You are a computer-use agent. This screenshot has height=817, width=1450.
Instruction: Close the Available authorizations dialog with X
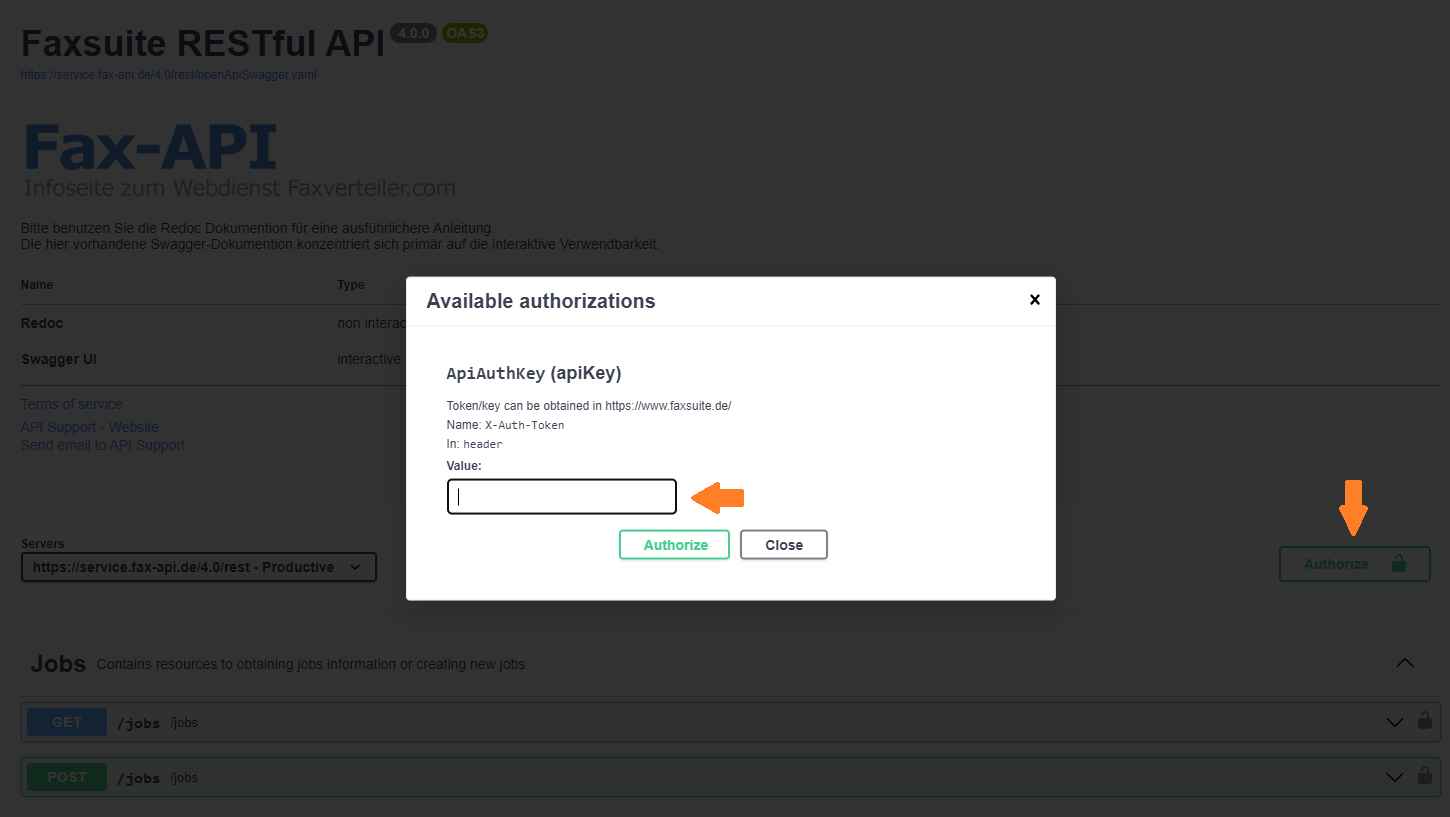tap(1035, 300)
